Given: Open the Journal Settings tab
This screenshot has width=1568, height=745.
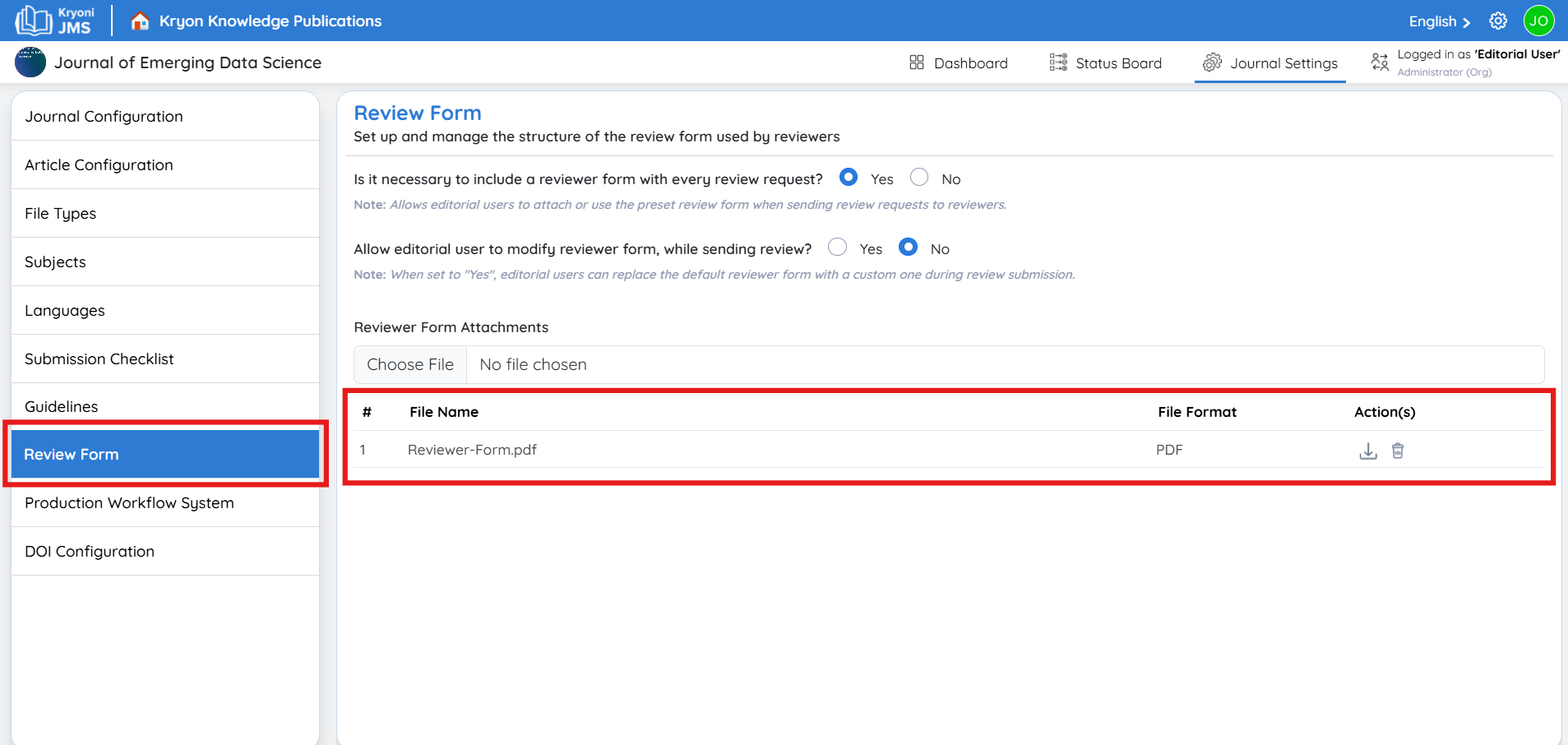Looking at the screenshot, I should [1270, 63].
